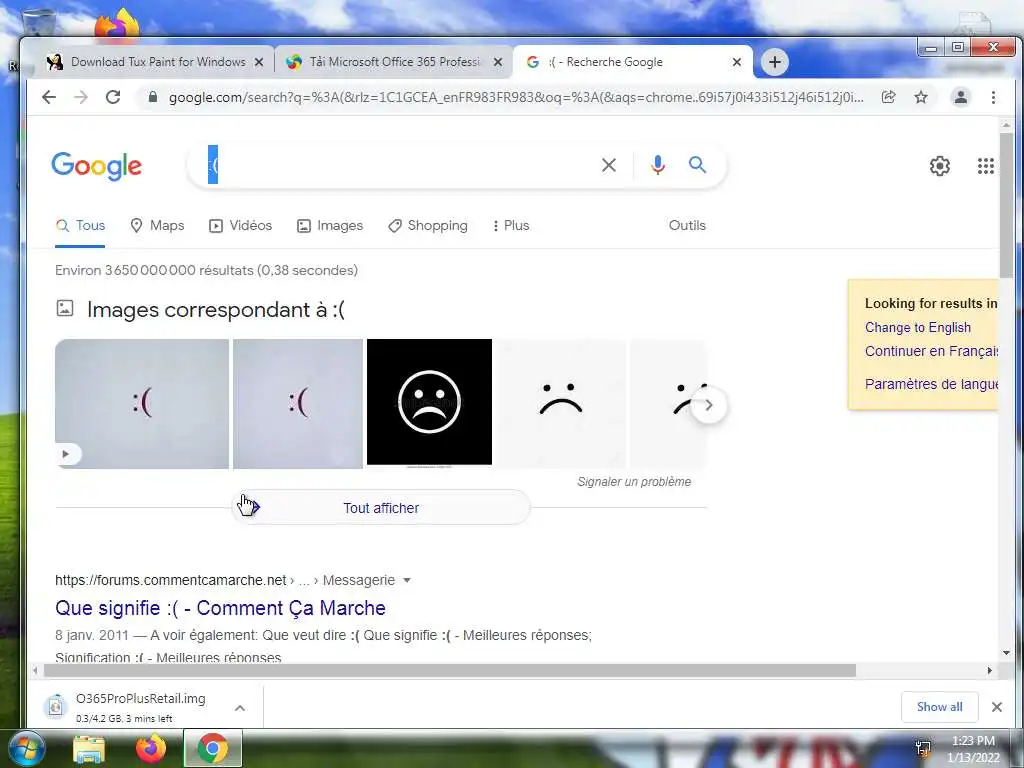Expand the Plus search options menu

(x=511, y=225)
